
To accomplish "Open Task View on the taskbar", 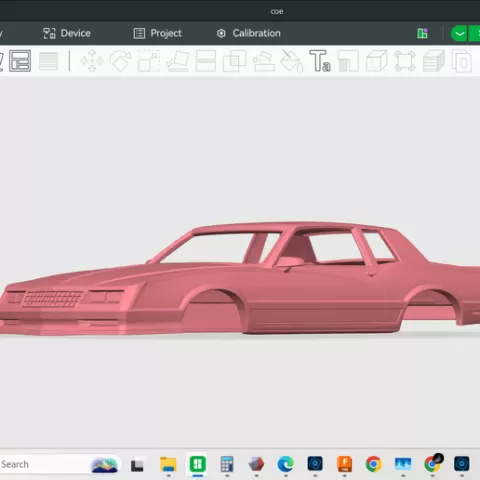I will point(137,465).
